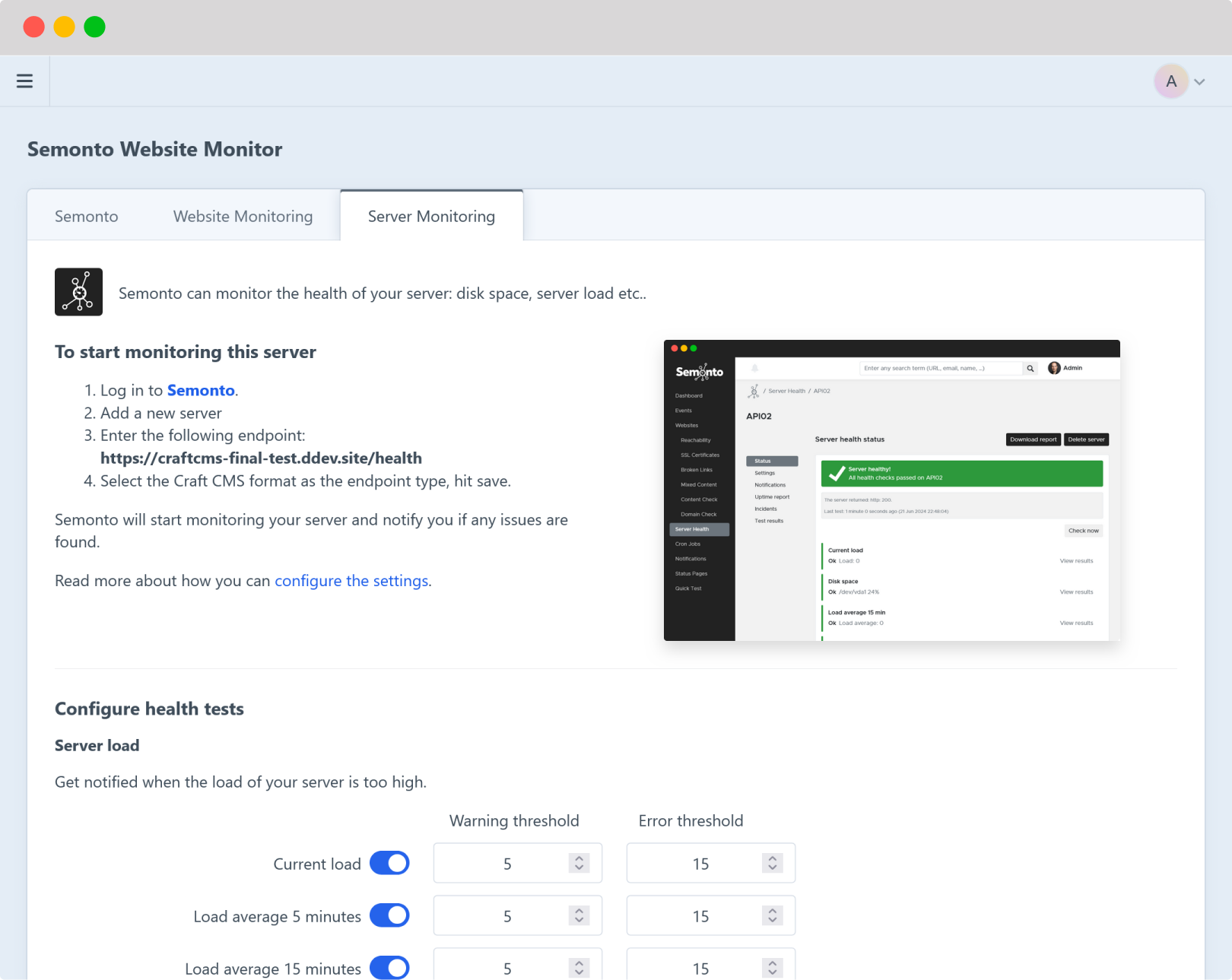
Task: Click Load average 5 minutes warning field
Action: point(517,915)
